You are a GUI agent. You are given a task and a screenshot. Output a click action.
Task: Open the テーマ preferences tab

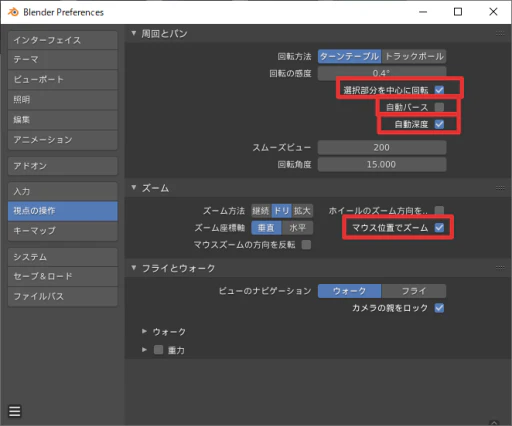point(63,59)
